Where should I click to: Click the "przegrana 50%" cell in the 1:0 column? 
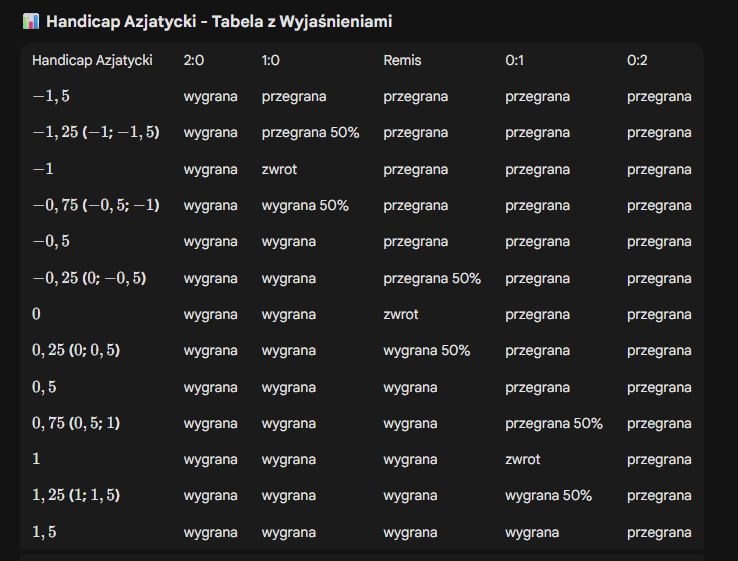(x=308, y=133)
